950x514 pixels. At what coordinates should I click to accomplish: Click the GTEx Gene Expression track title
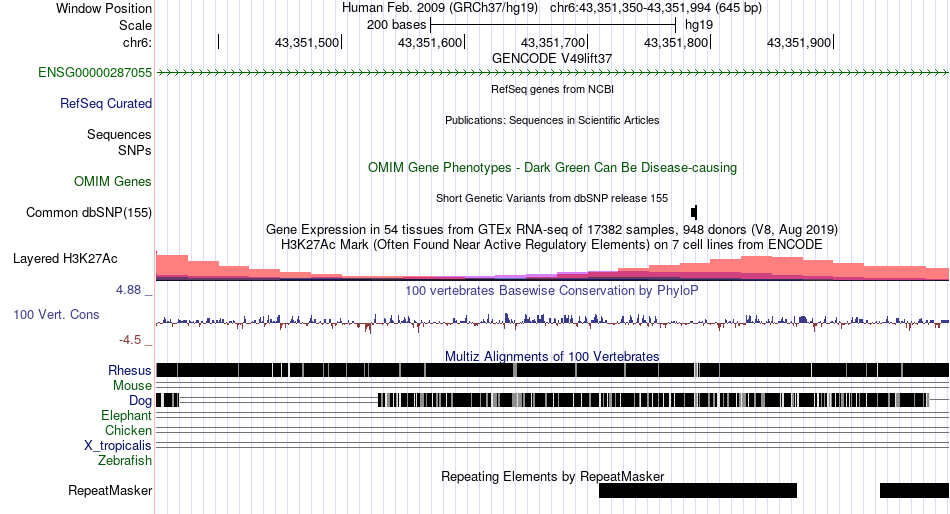pyautogui.click(x=552, y=230)
